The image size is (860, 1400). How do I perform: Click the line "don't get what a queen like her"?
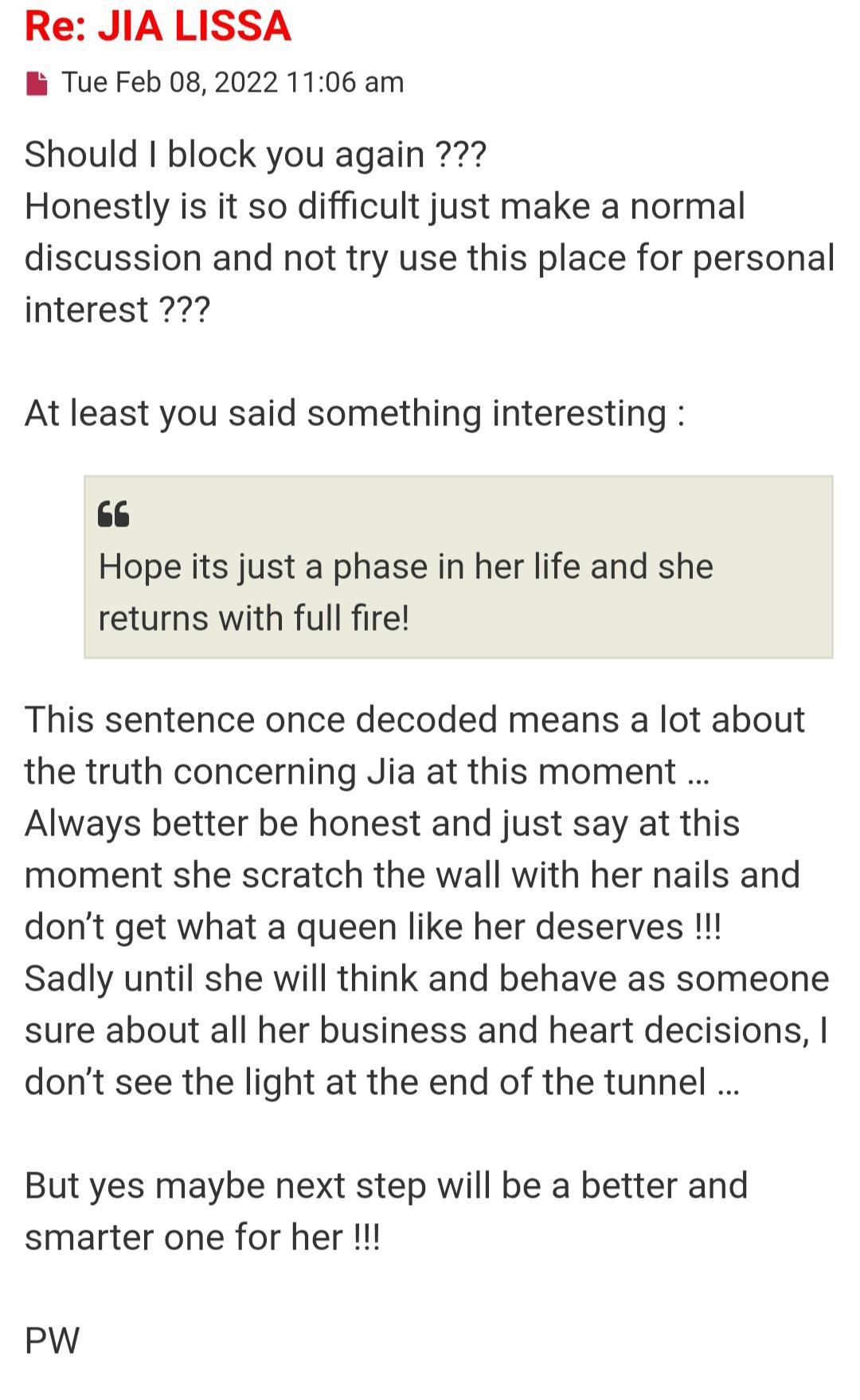pos(373,927)
